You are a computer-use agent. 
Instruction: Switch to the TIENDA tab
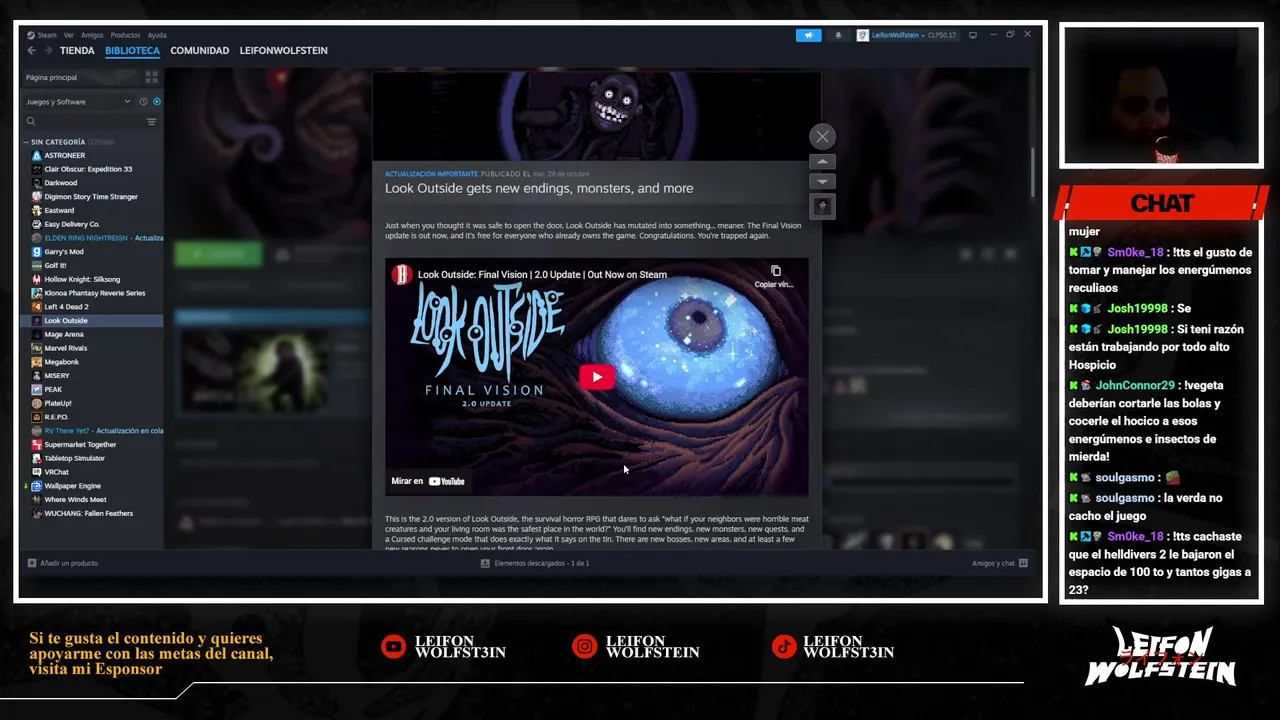77,50
